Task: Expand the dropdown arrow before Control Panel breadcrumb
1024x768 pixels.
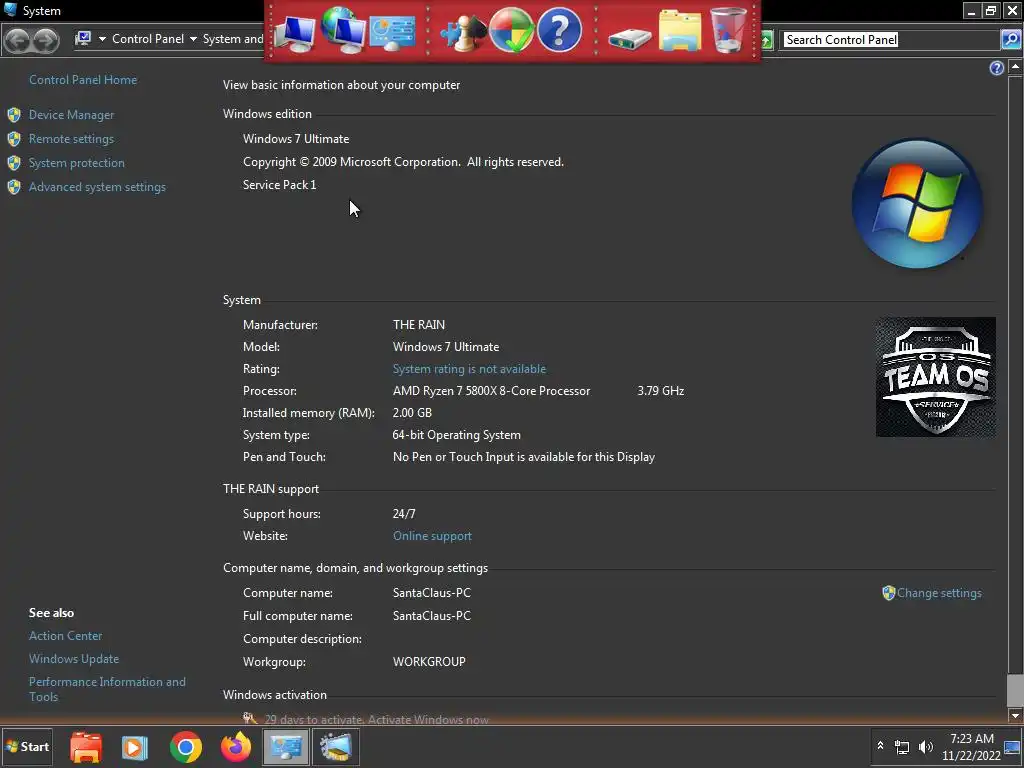Action: pyautogui.click(x=102, y=39)
